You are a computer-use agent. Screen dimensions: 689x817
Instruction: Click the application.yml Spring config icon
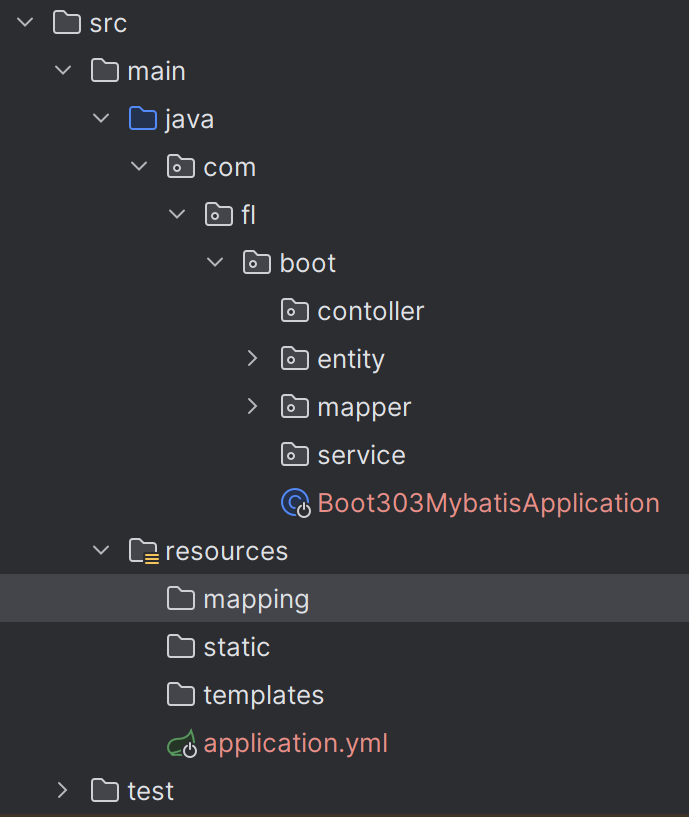[182, 744]
